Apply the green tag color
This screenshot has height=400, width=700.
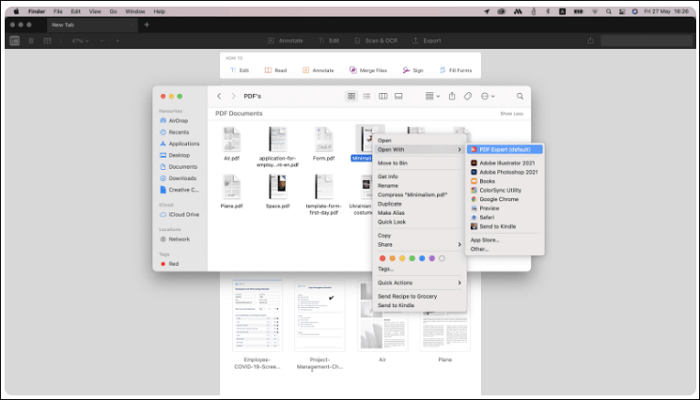[412, 258]
